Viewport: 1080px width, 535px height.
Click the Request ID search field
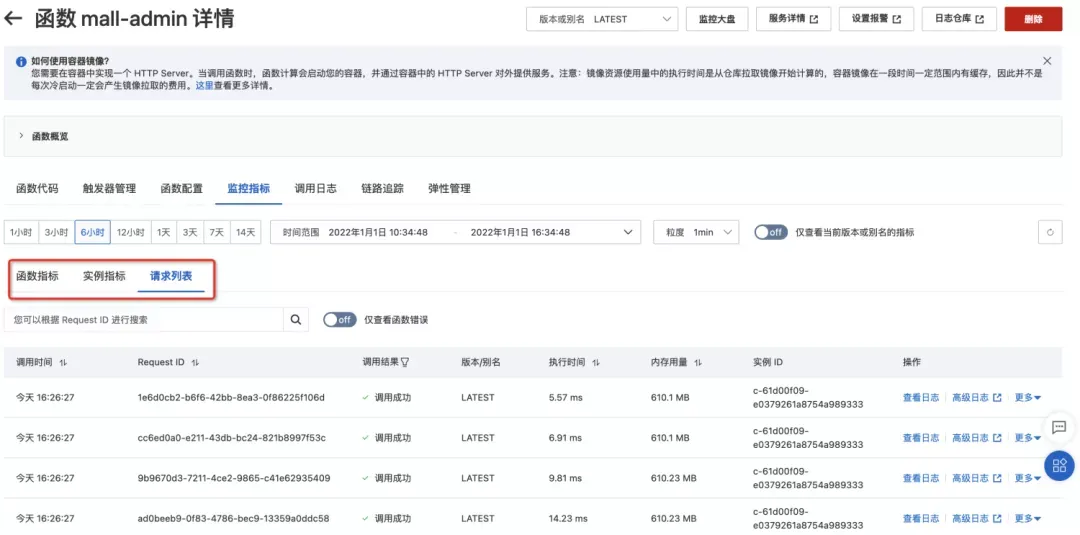pos(144,319)
